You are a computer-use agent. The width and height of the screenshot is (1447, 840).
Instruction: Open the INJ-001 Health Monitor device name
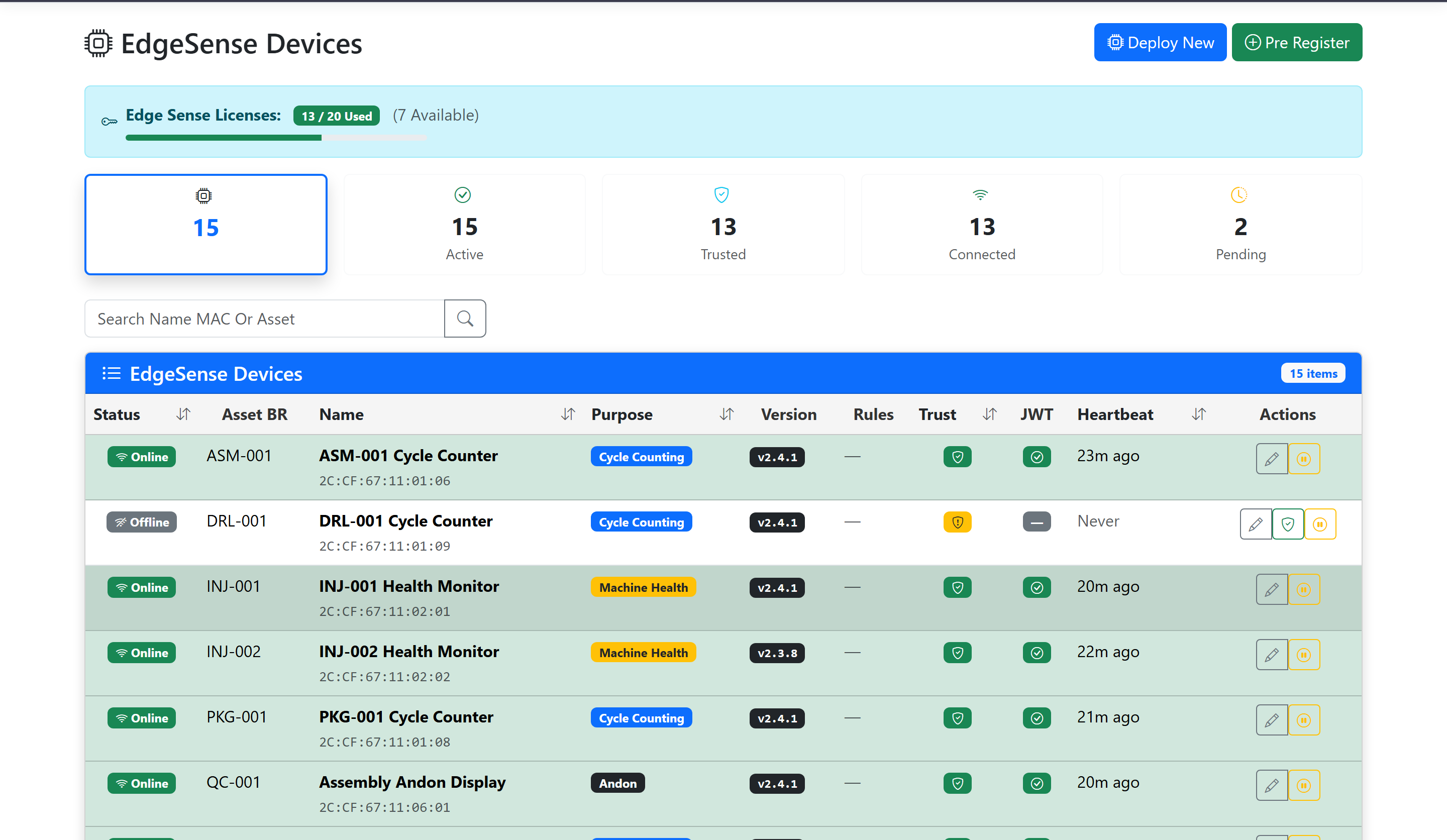(x=409, y=587)
